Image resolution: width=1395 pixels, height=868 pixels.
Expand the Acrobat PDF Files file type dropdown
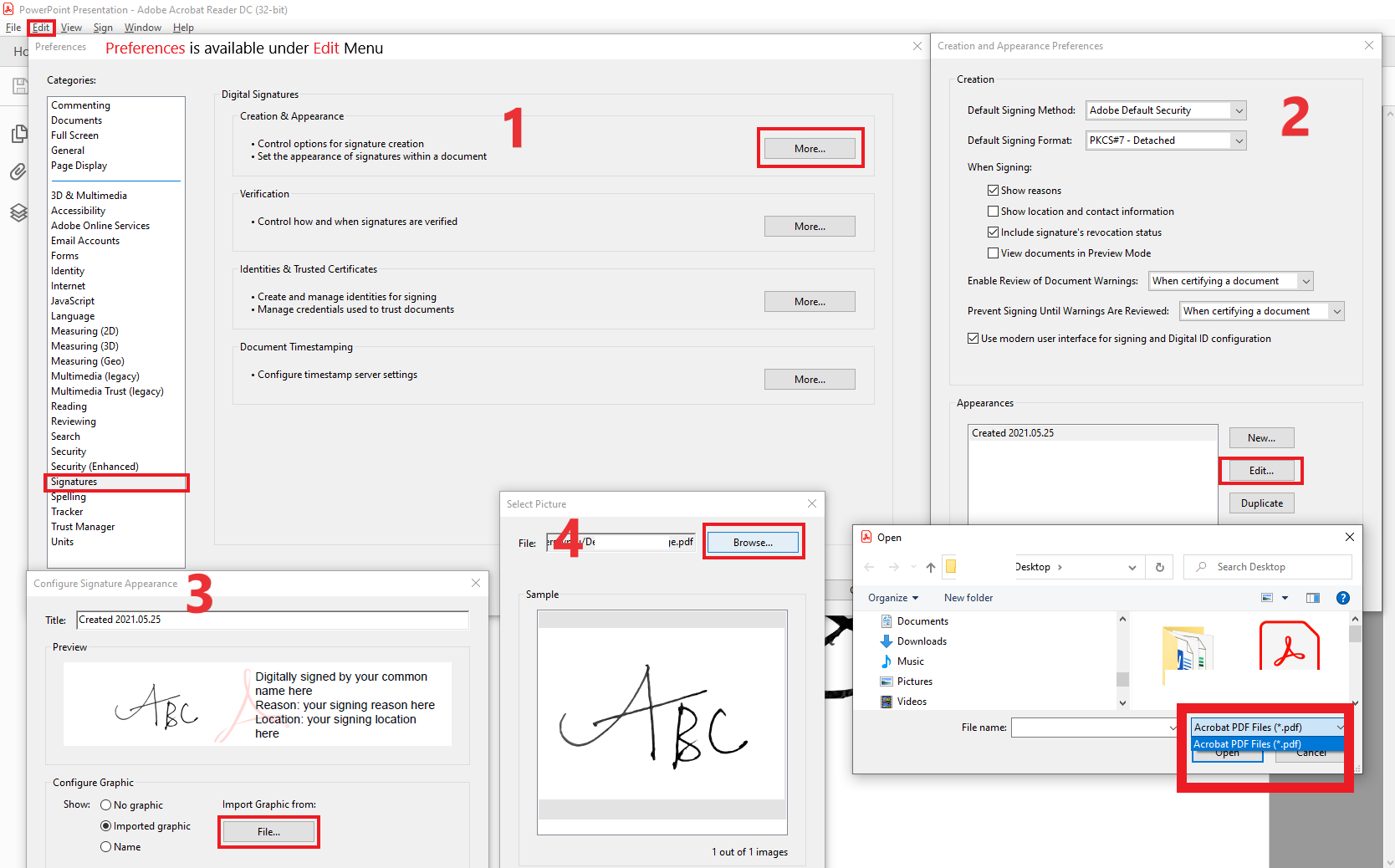coord(1341,727)
